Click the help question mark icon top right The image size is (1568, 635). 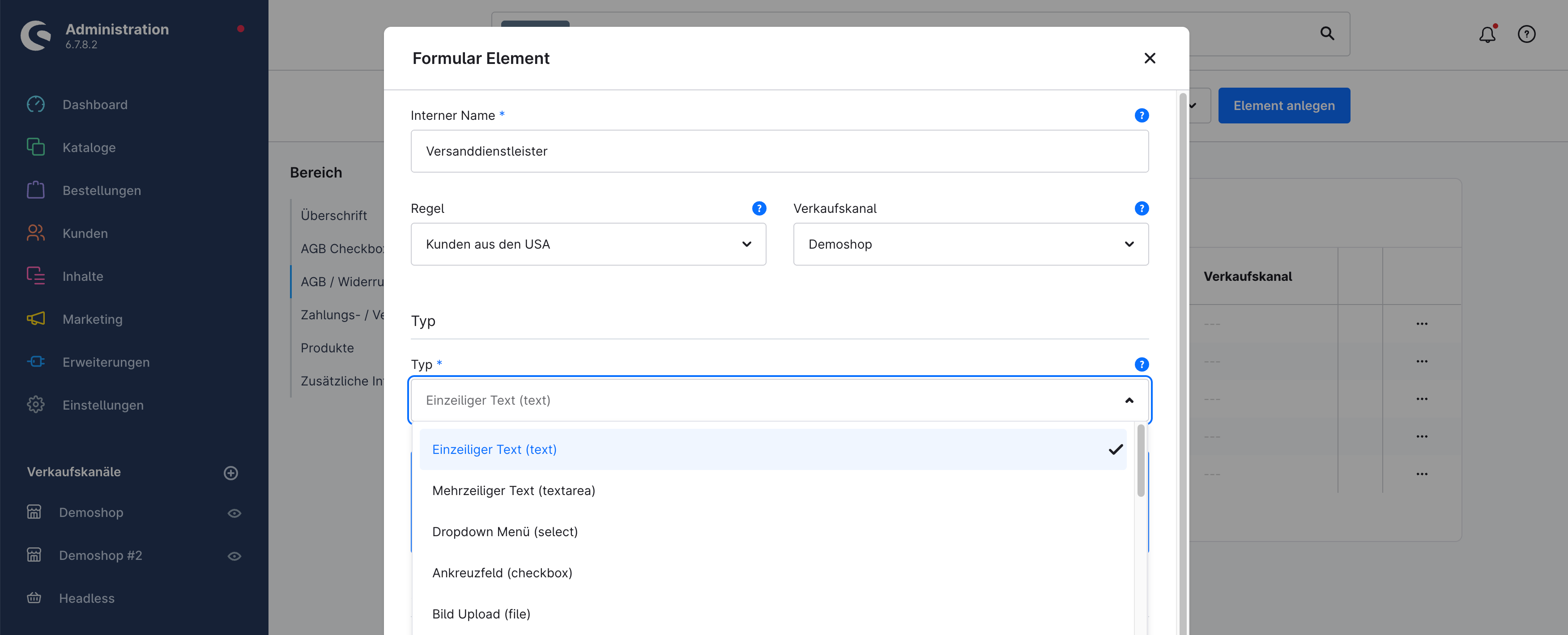1527,34
